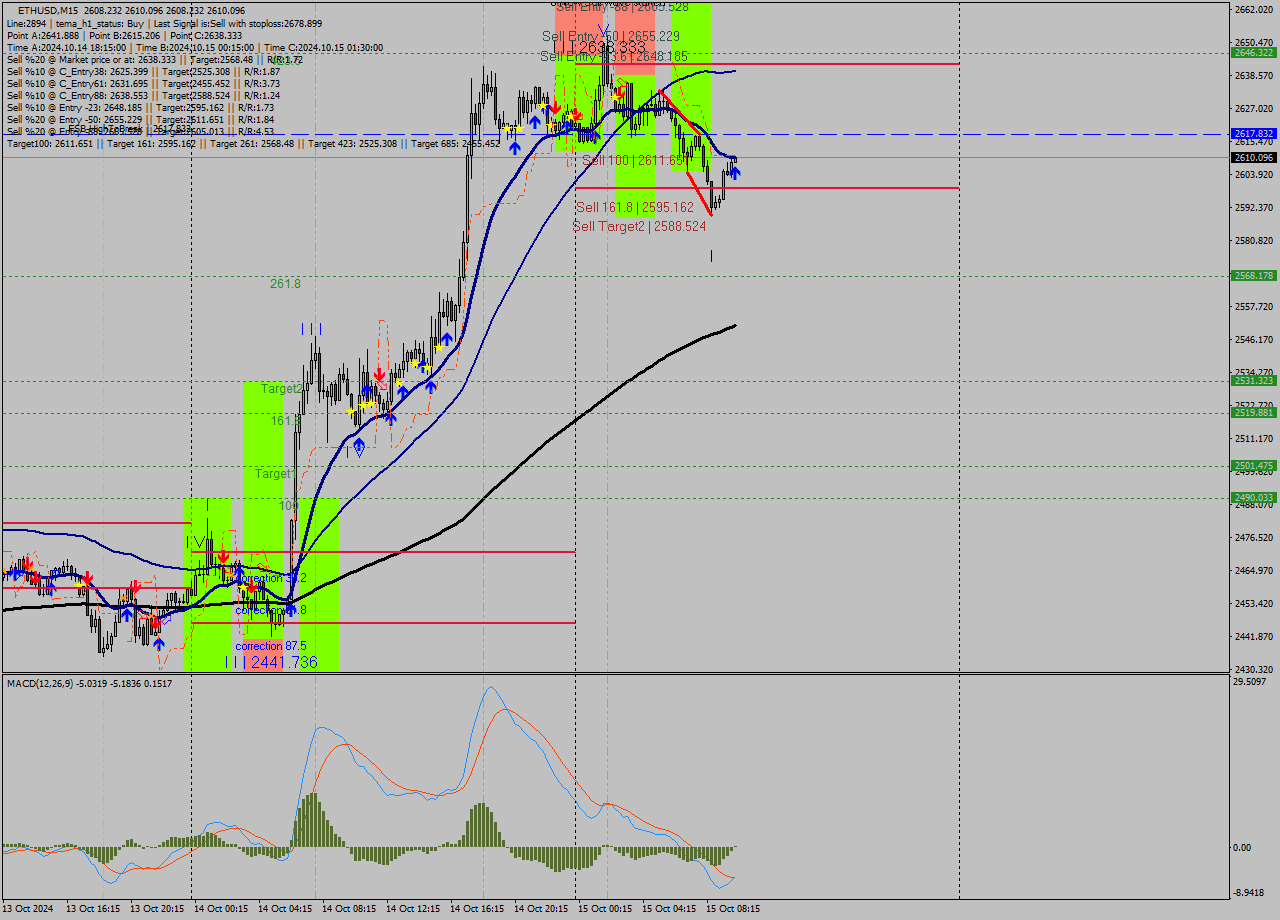Click the MACD scale value -8.9418
1280x920 pixels.
[x=1250, y=893]
